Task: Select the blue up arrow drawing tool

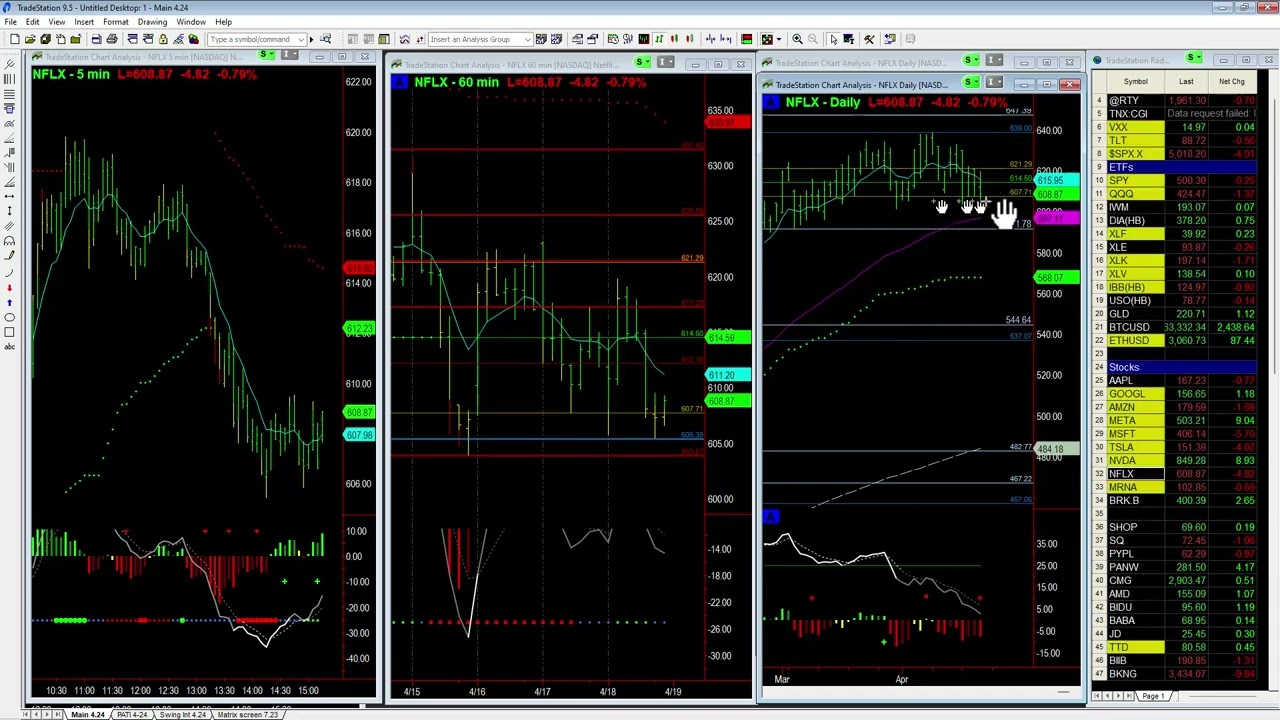Action: click(x=9, y=302)
